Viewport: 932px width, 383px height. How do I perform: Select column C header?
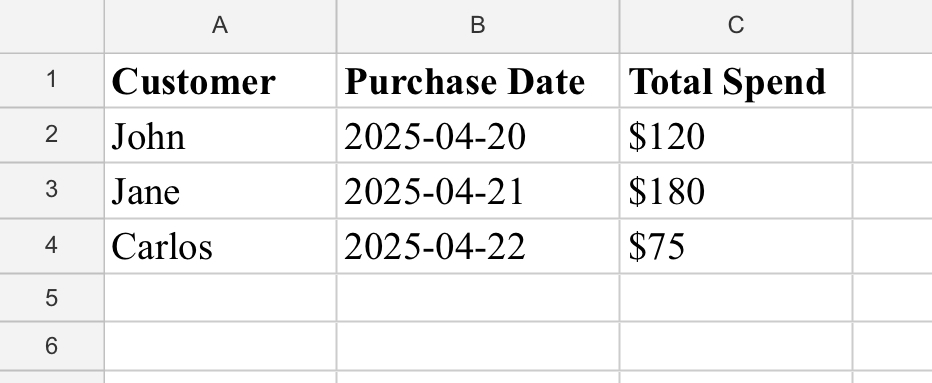click(736, 26)
